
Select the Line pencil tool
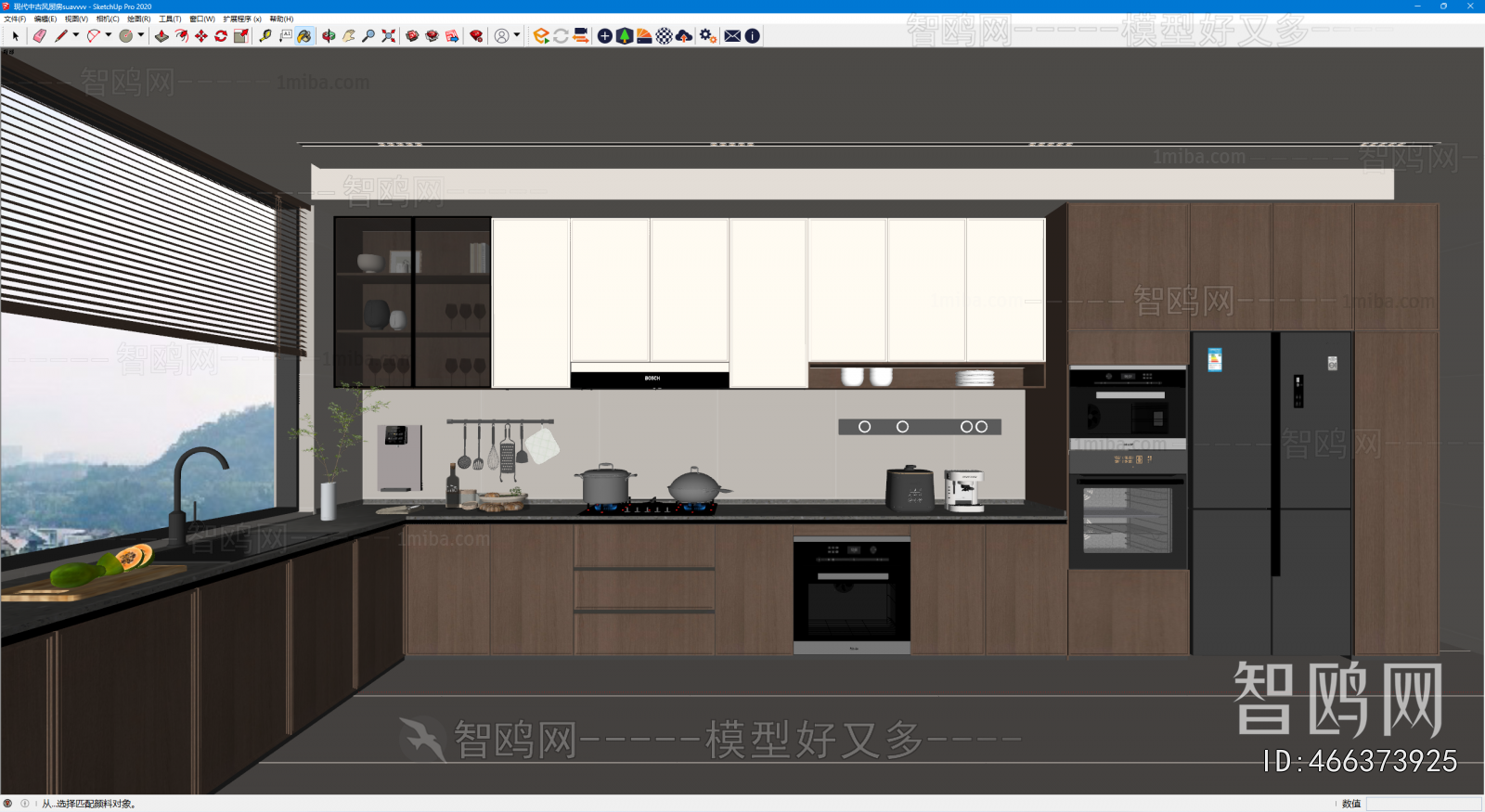click(61, 36)
